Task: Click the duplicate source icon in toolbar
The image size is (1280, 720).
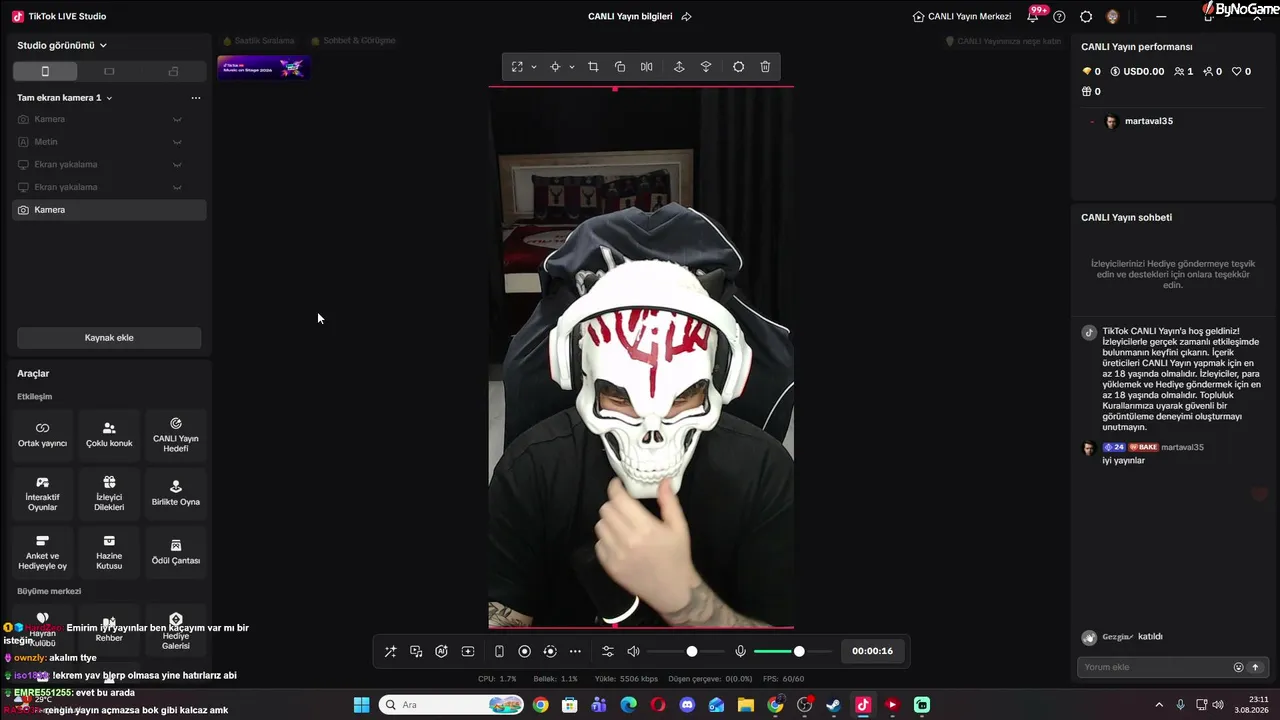Action: pos(620,67)
